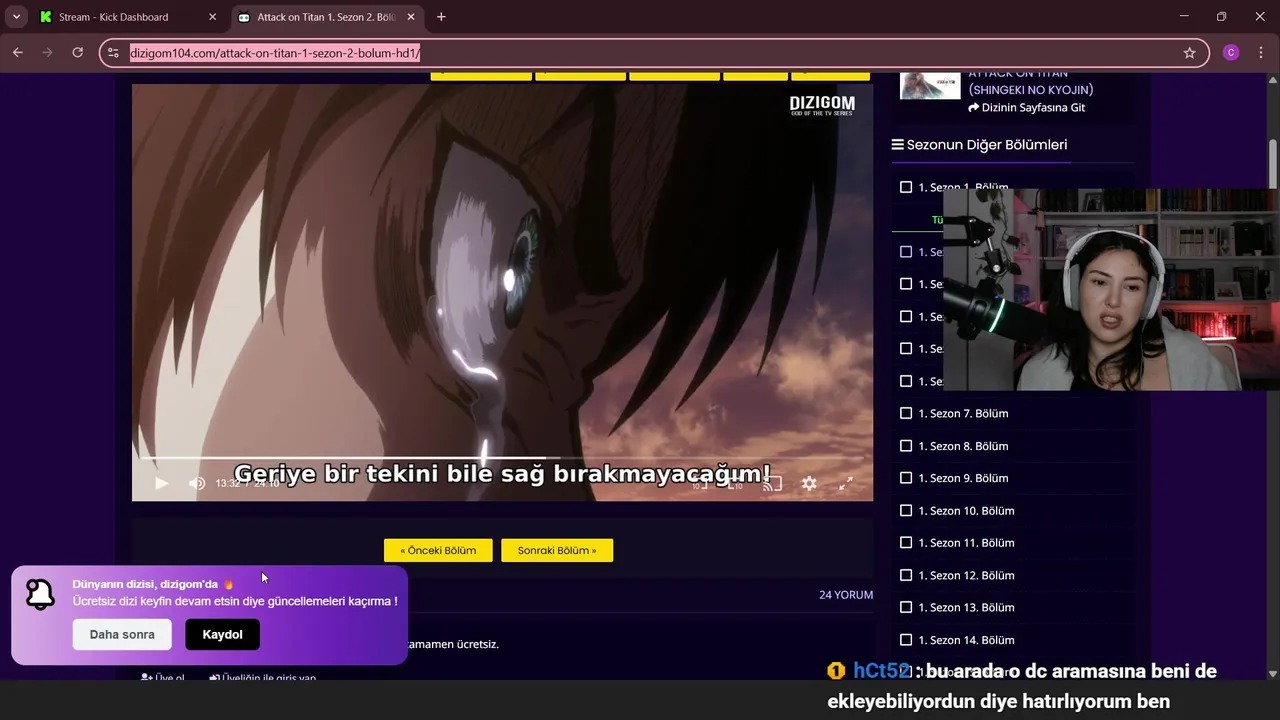Check the 1. Sezon 7. Bölüm checkbox
This screenshot has height=720, width=1280.
(906, 413)
